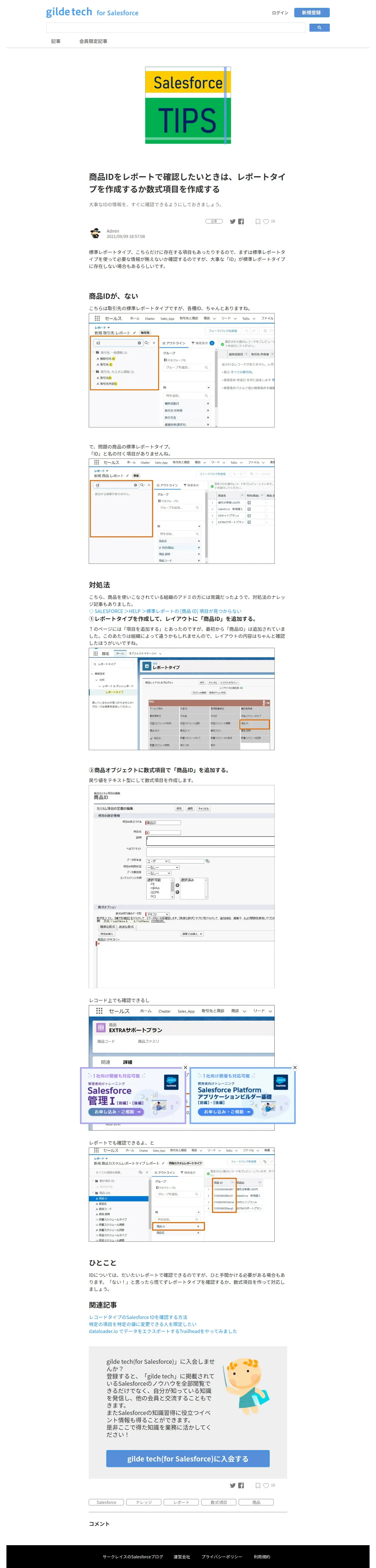Bookmark article using icon under join button
The height and width of the screenshot is (1568, 376).
click(258, 1485)
